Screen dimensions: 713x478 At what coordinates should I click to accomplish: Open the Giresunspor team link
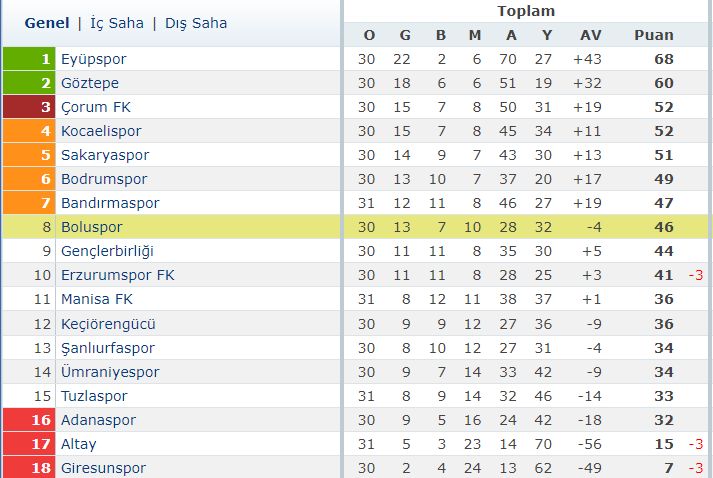(x=104, y=468)
